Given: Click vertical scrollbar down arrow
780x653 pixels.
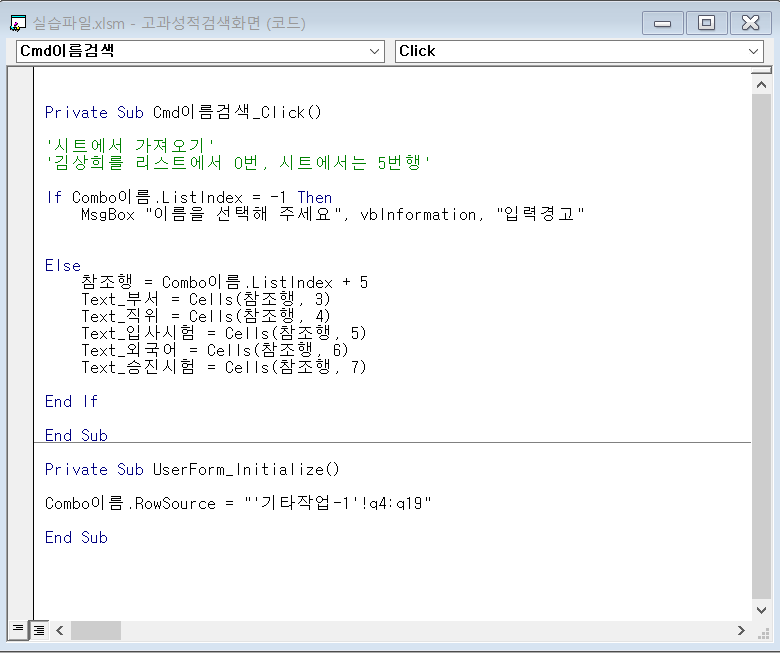Looking at the screenshot, I should pos(761,610).
